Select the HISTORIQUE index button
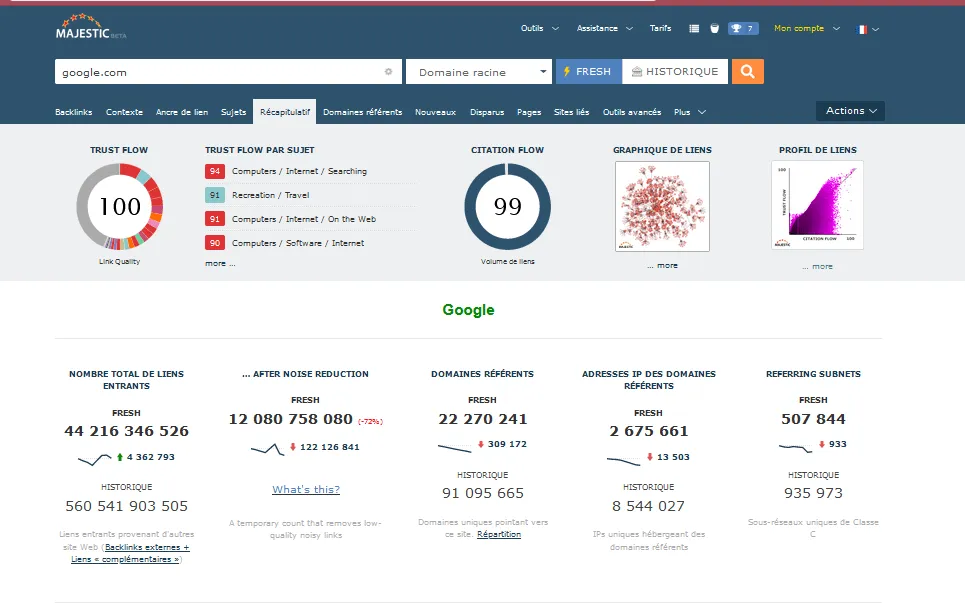965x611 pixels. coord(675,71)
